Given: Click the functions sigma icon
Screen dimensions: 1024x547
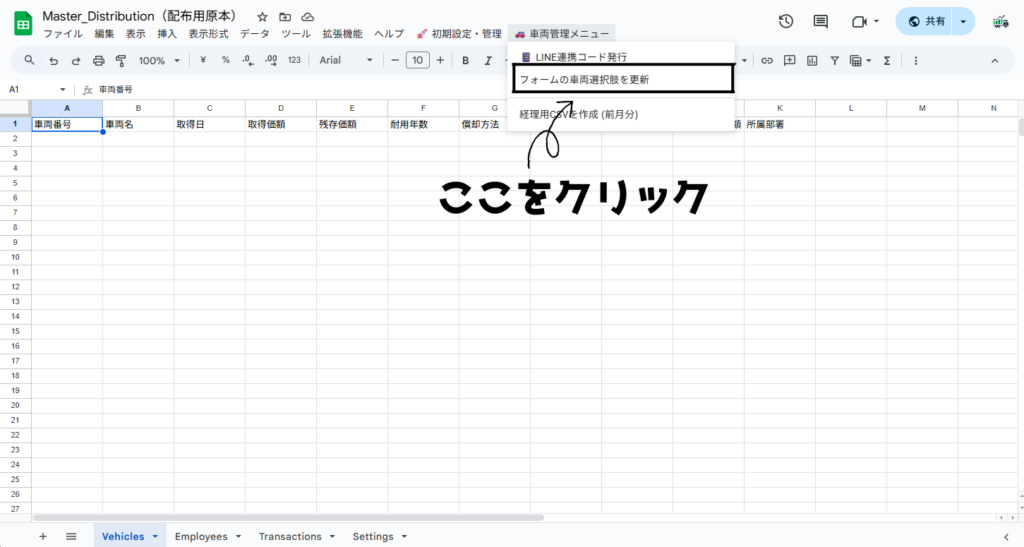Looking at the screenshot, I should 886,60.
